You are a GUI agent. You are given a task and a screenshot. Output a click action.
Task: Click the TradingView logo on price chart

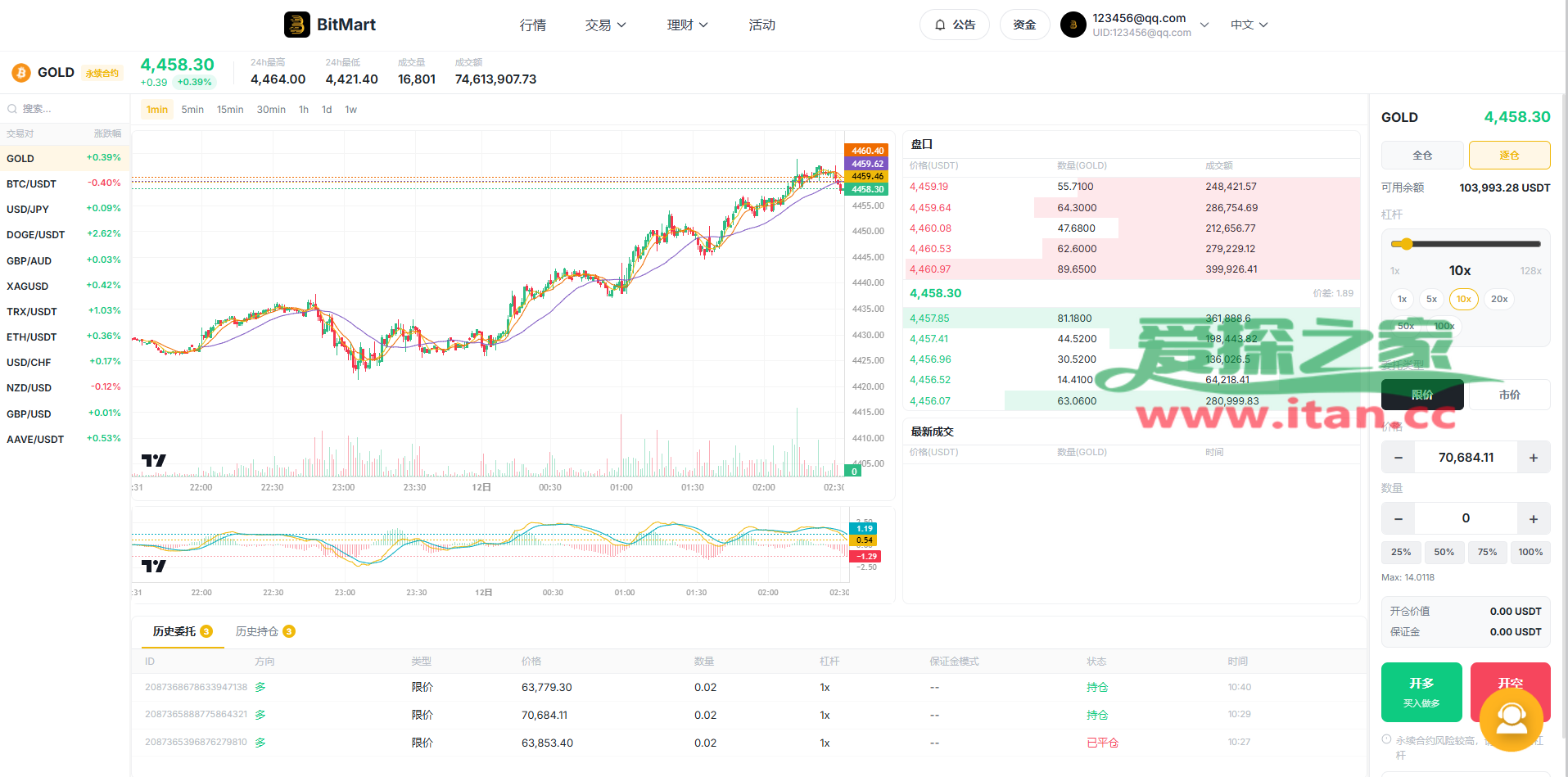click(x=154, y=461)
